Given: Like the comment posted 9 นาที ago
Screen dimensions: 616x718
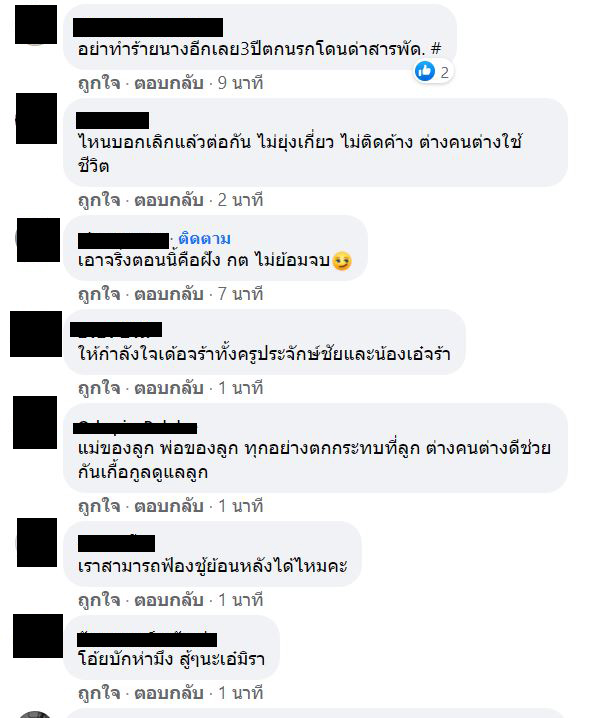Looking at the screenshot, I should click(99, 83).
